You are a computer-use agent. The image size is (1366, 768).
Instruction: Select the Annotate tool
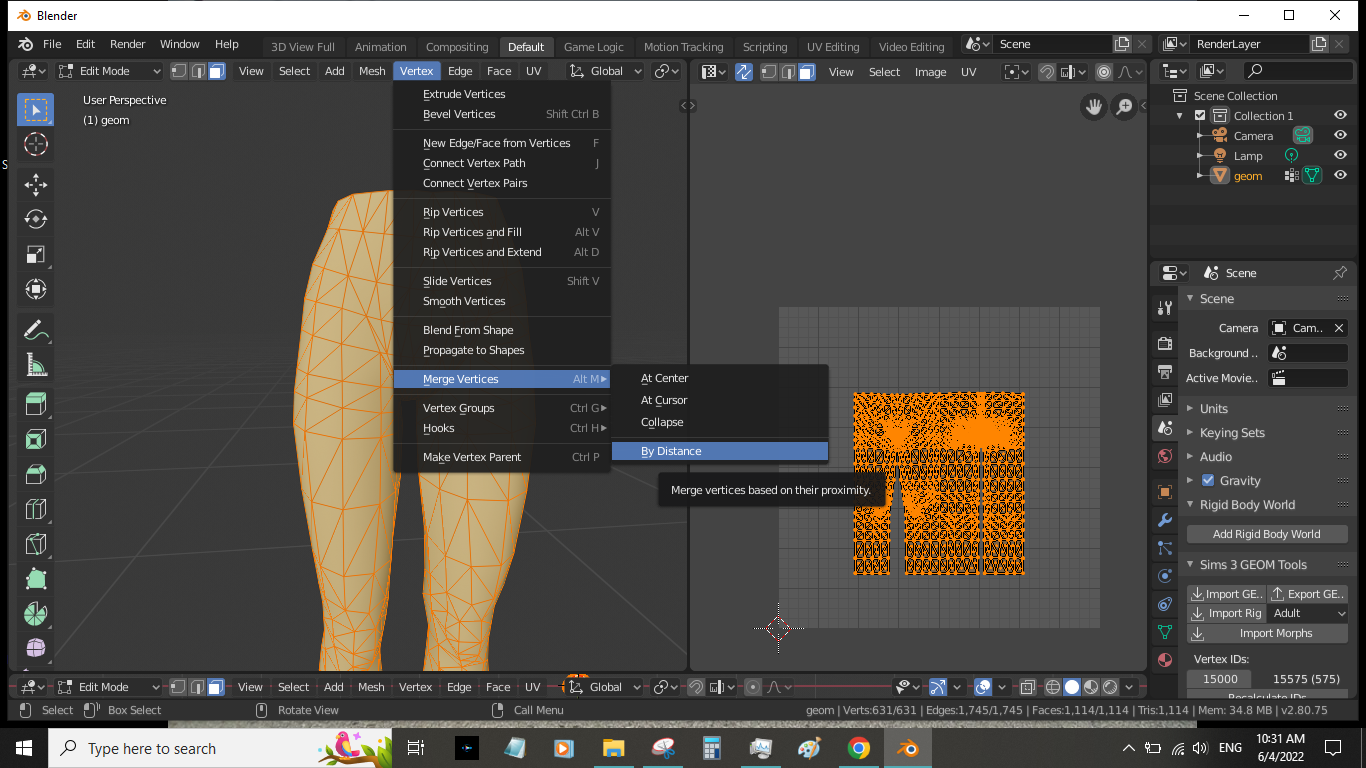35,329
